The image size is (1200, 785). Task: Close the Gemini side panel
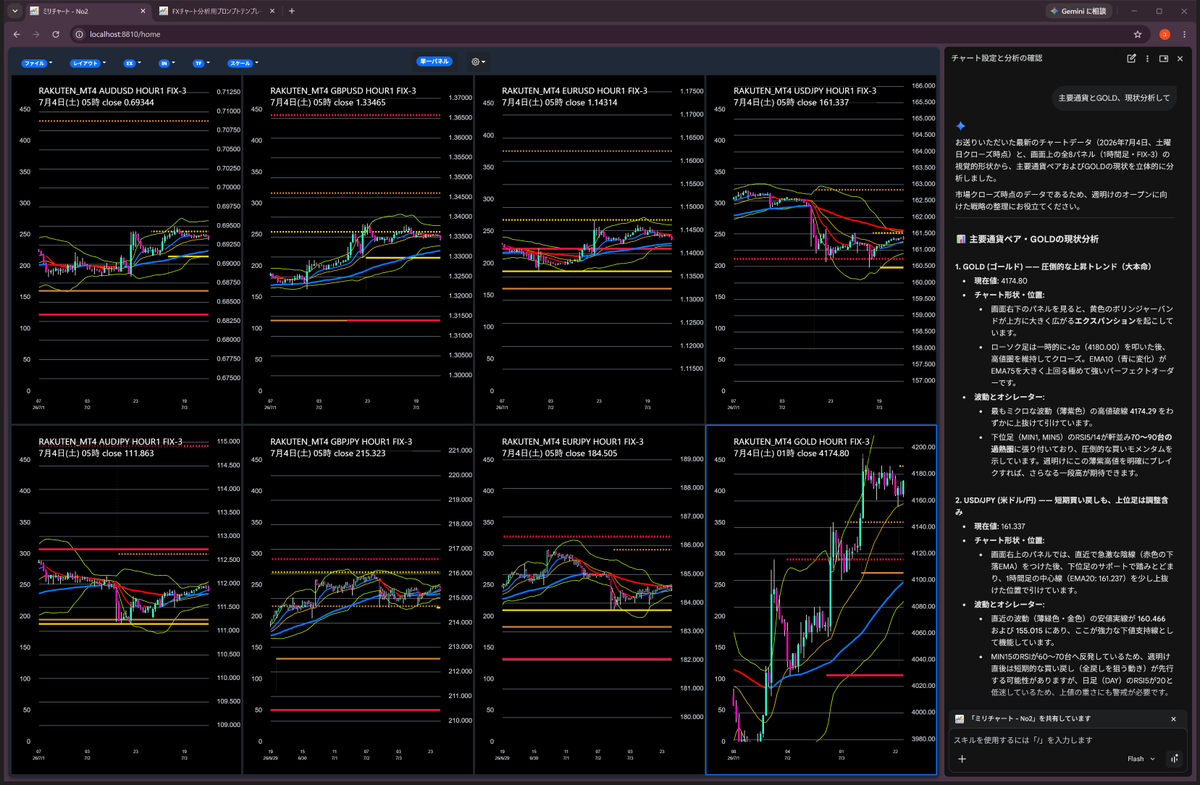[x=1181, y=58]
